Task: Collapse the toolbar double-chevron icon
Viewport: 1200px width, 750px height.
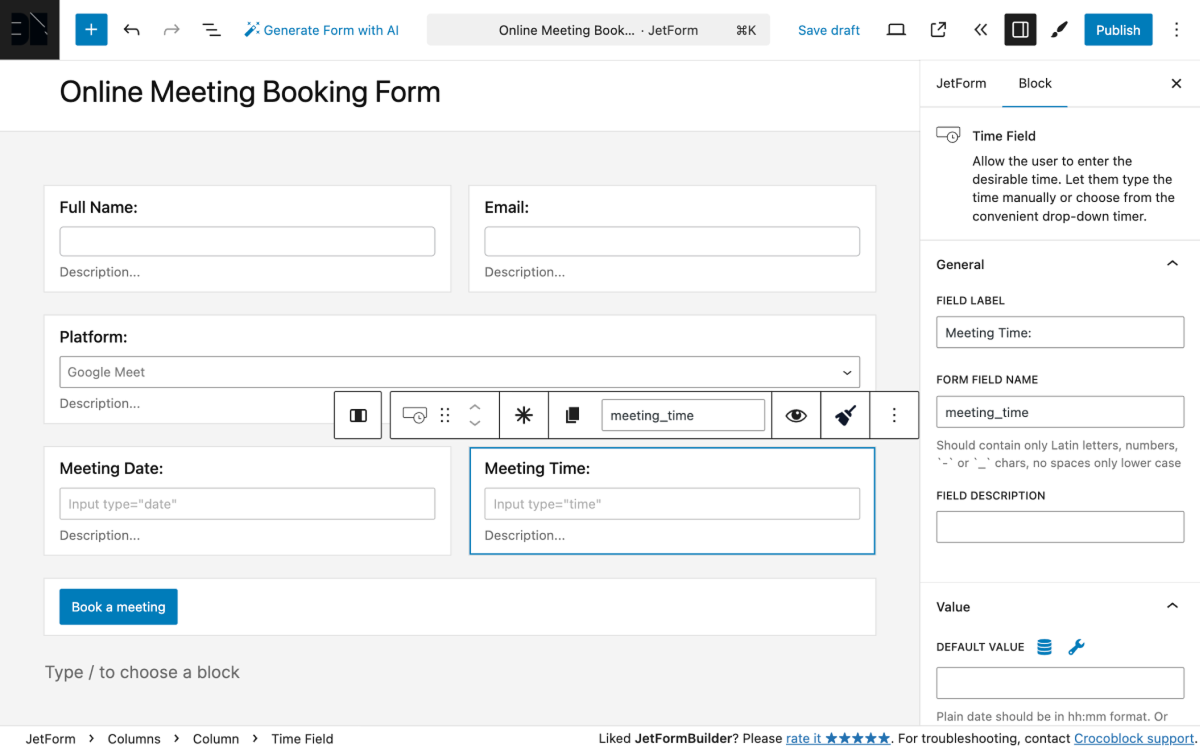Action: (x=980, y=30)
